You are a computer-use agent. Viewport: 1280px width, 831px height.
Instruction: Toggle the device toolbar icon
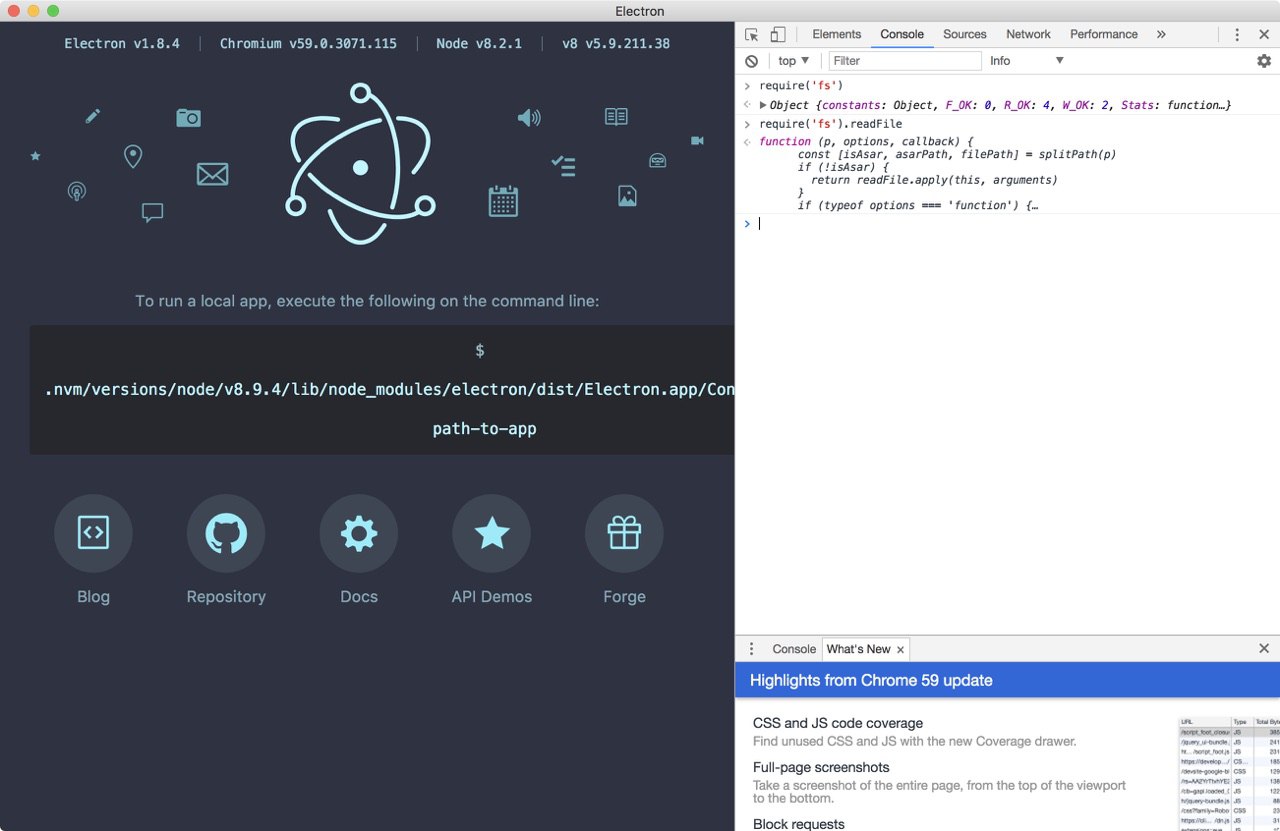(x=777, y=34)
